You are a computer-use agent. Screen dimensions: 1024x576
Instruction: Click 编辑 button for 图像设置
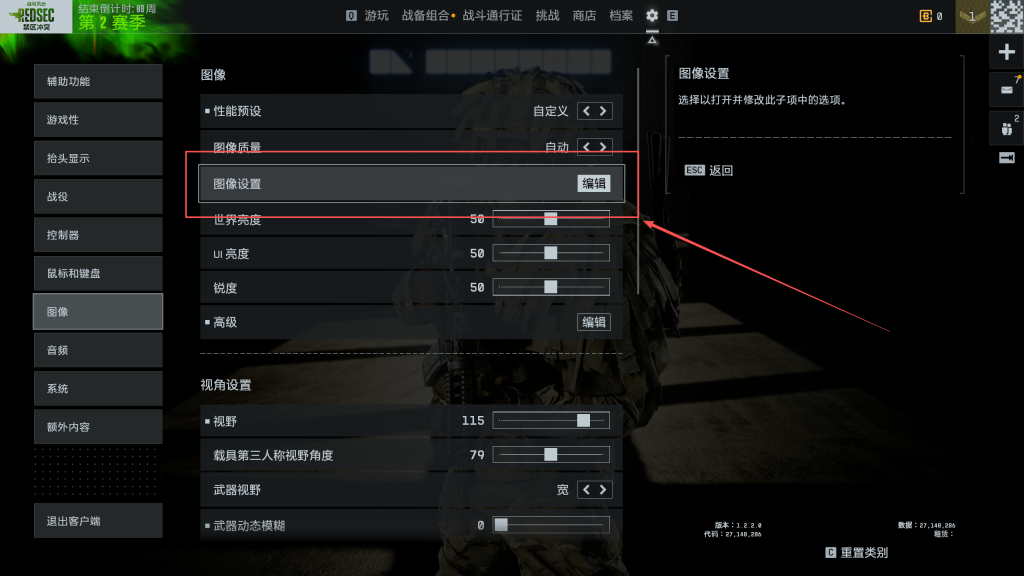click(594, 184)
